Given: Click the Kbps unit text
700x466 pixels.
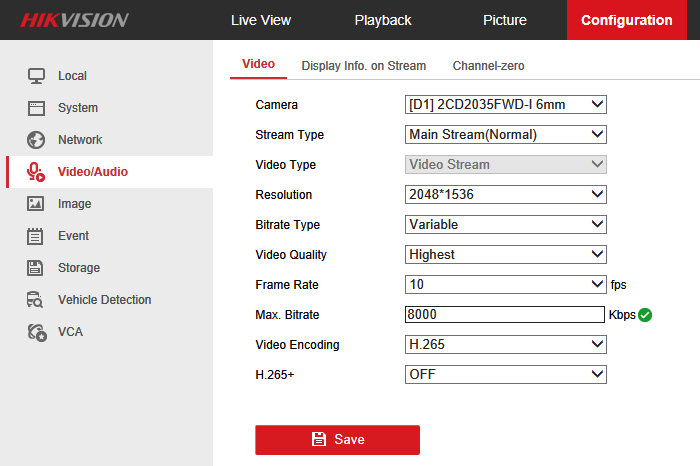Looking at the screenshot, I should click(x=622, y=315).
